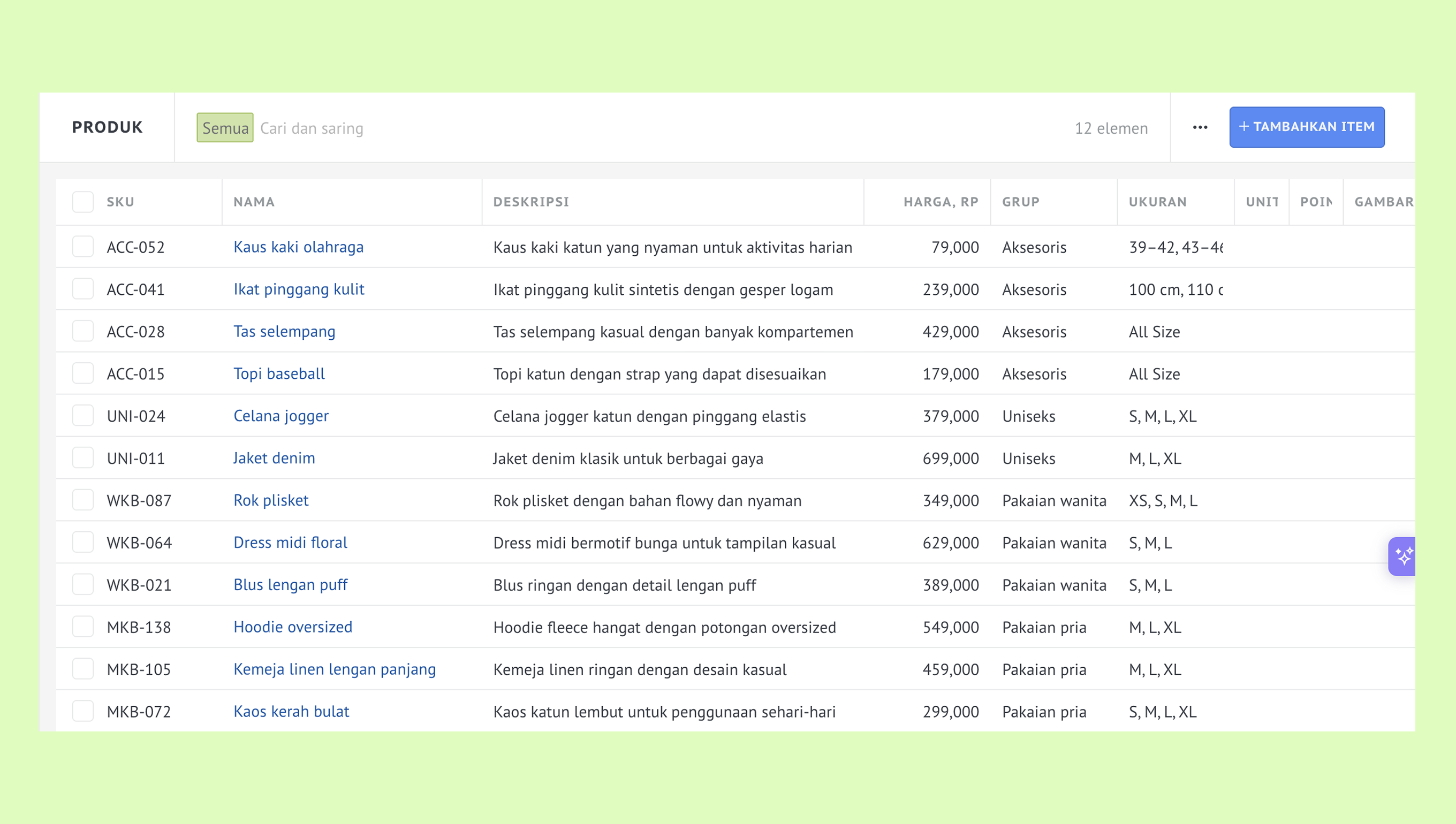Click the Nama column header

coord(254,202)
